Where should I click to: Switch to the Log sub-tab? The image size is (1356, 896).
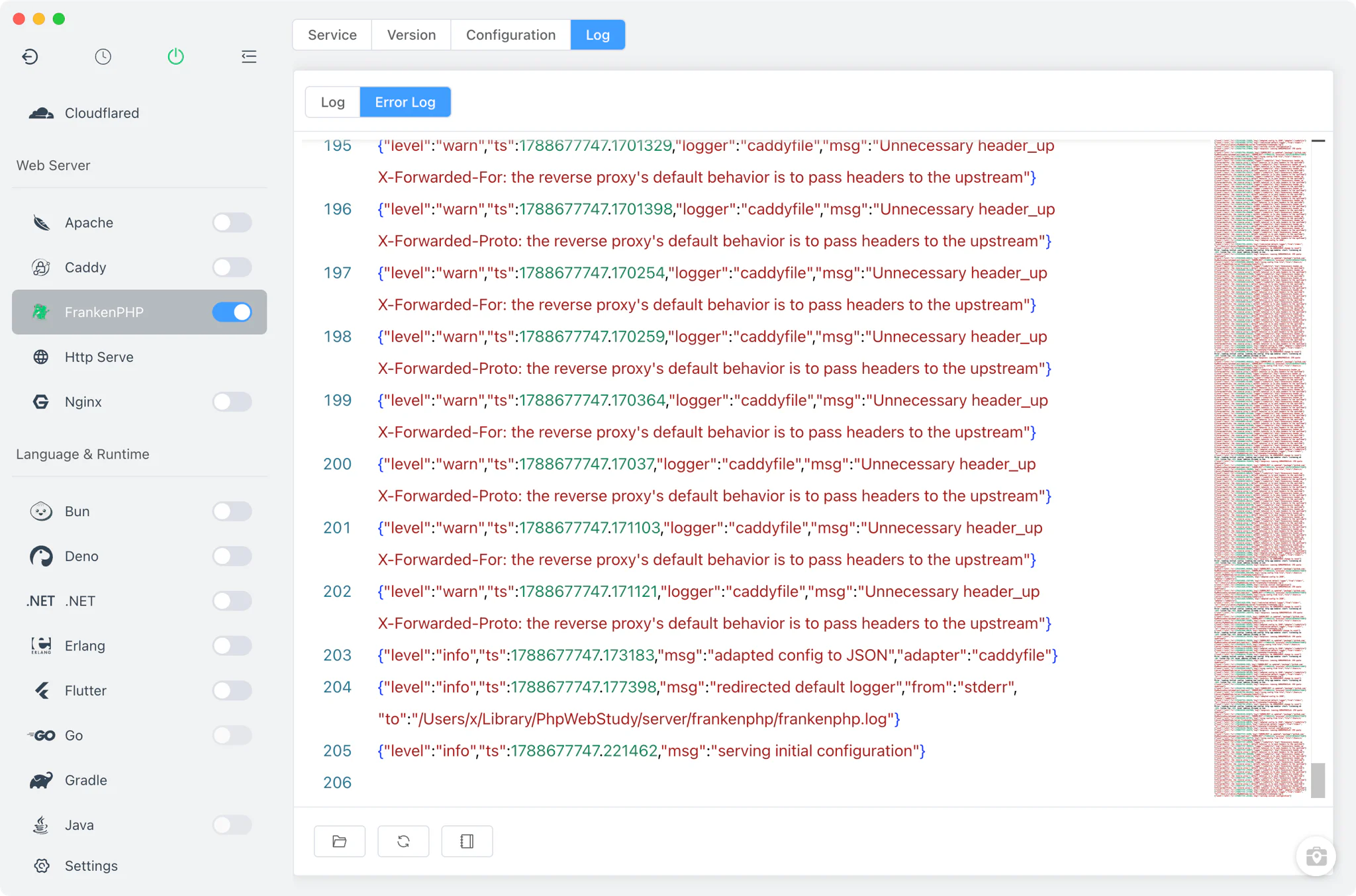[332, 103]
